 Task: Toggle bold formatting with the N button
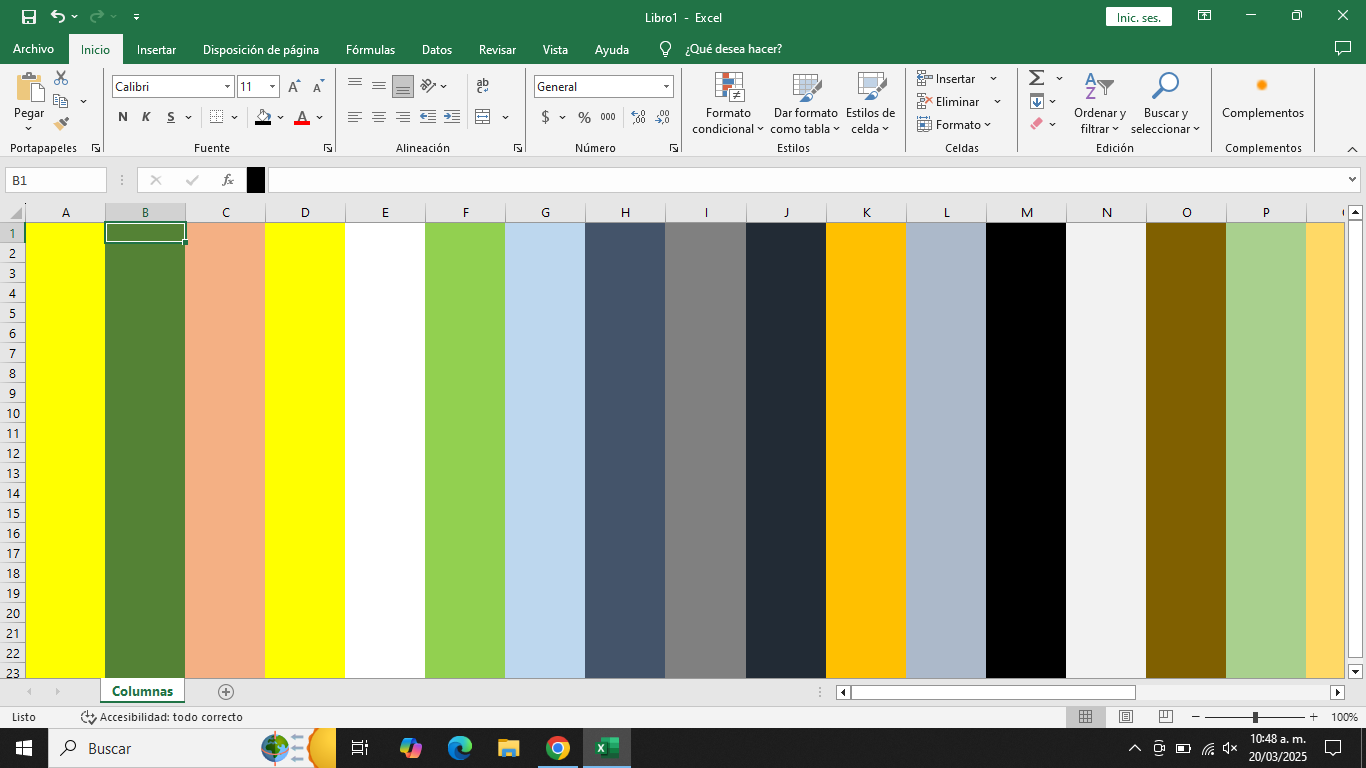pyautogui.click(x=123, y=117)
